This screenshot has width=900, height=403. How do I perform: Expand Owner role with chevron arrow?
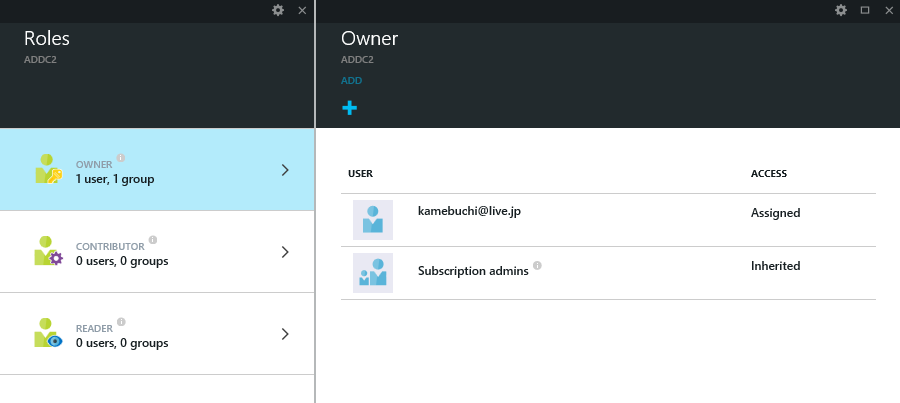285,170
